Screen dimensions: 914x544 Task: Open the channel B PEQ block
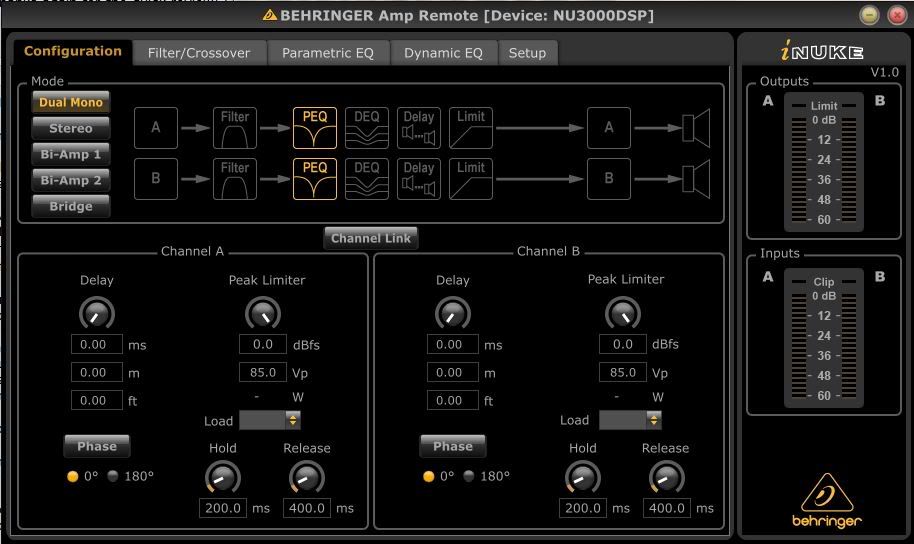pos(315,179)
